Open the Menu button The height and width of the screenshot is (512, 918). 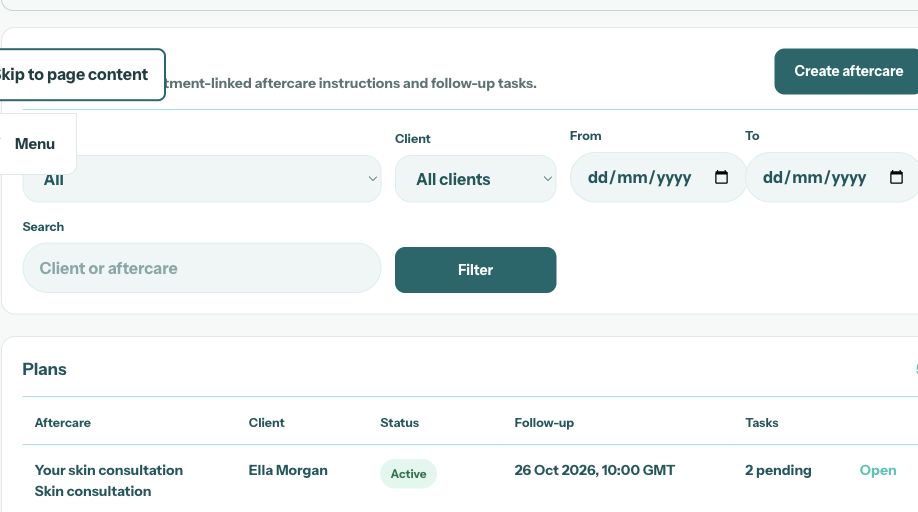[35, 143]
